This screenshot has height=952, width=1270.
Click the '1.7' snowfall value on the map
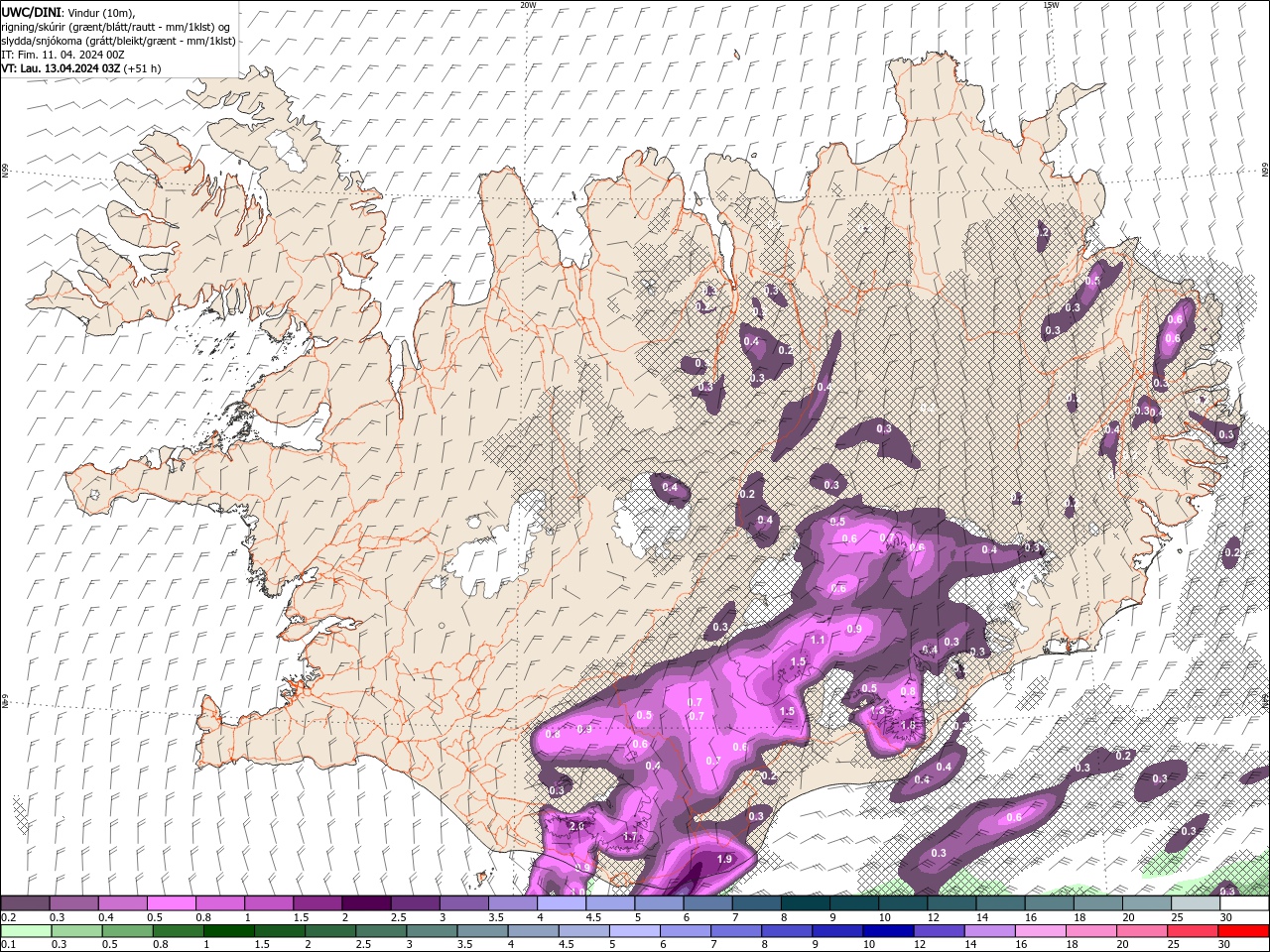pos(630,838)
